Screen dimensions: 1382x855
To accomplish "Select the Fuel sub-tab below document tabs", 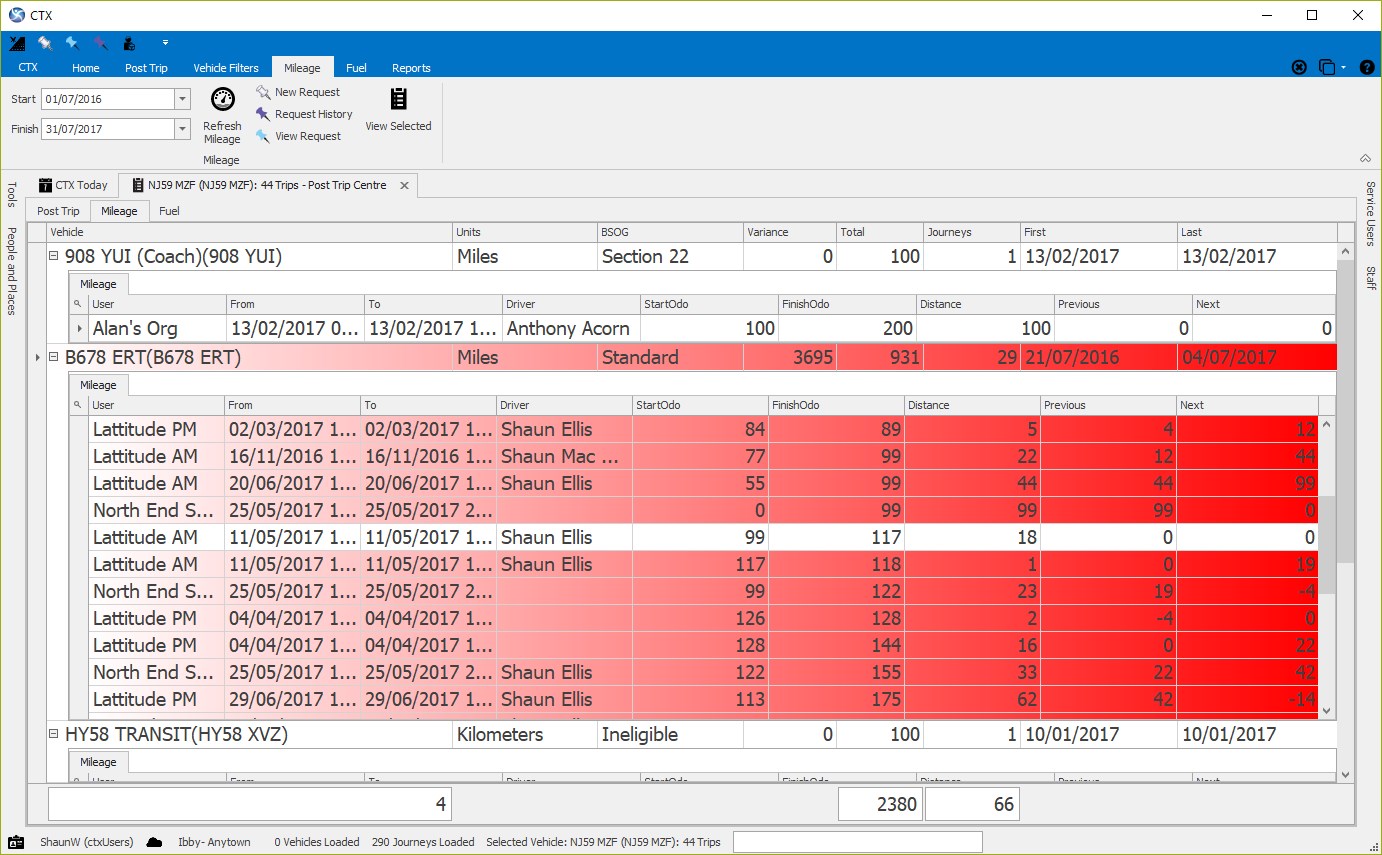I will click(x=169, y=211).
